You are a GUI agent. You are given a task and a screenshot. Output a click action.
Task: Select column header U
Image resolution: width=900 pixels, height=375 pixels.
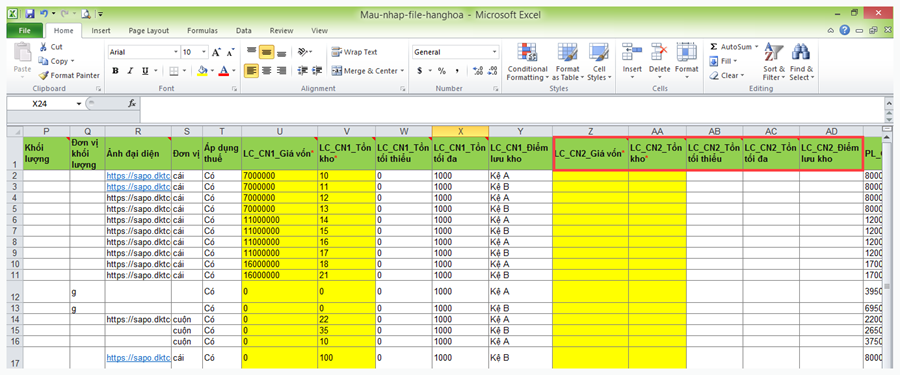click(280, 131)
